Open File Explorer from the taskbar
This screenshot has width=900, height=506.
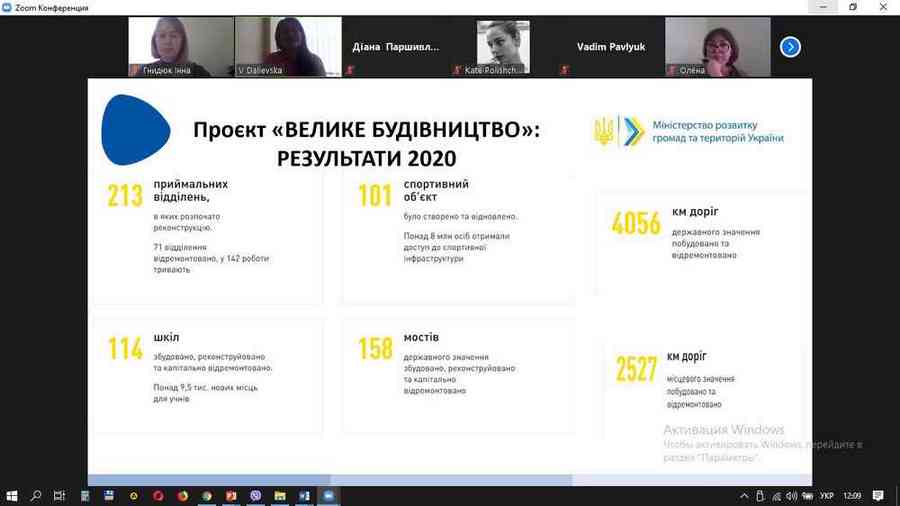point(280,495)
